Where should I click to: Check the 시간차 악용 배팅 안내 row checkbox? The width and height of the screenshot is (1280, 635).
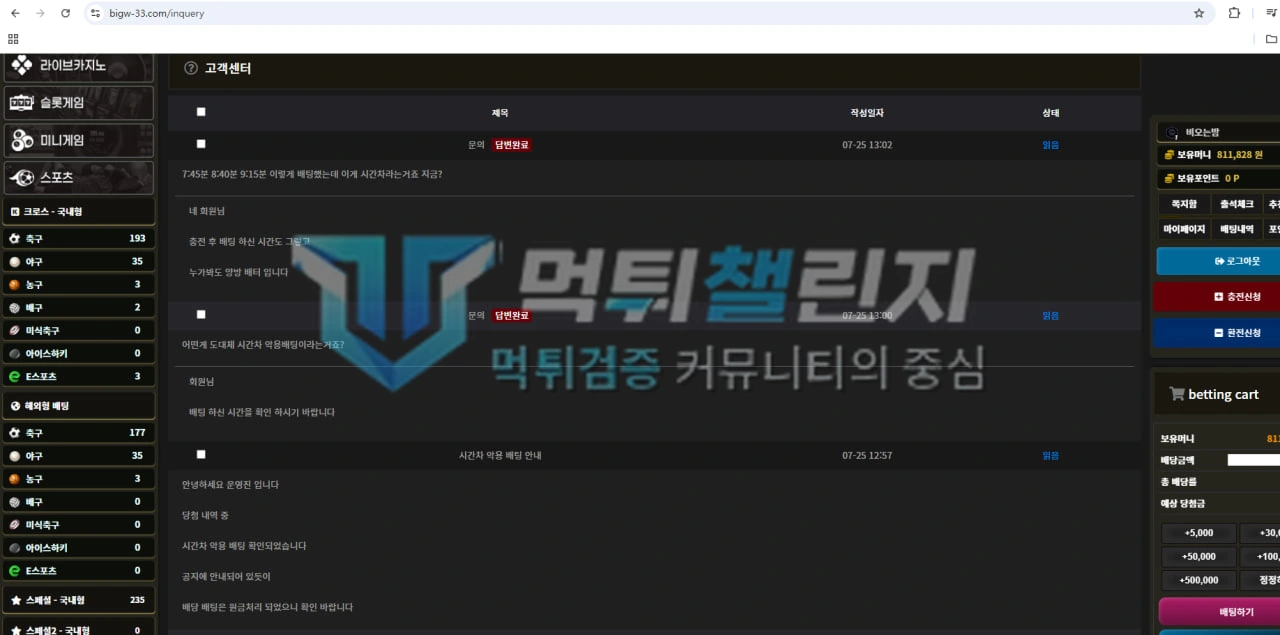[201, 454]
